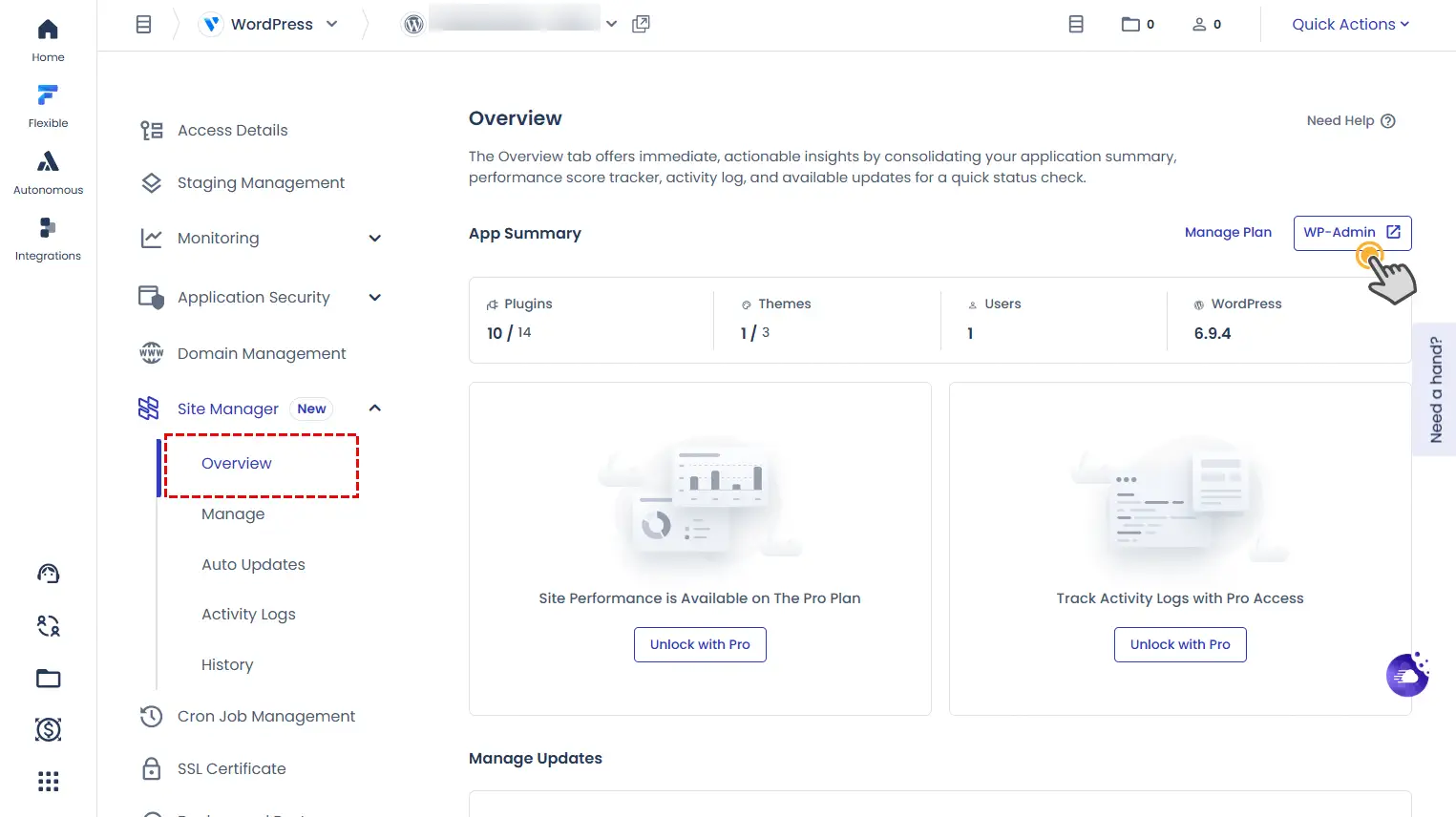Image resolution: width=1456 pixels, height=817 pixels.
Task: Go to Home in left rail
Action: [48, 40]
